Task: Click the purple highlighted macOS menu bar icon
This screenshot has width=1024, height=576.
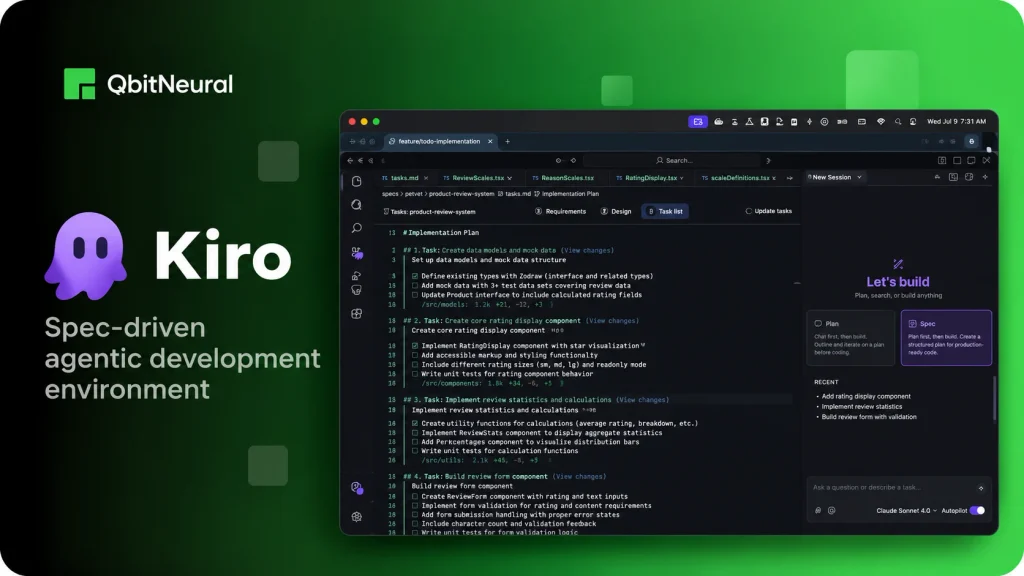Action: coord(697,121)
